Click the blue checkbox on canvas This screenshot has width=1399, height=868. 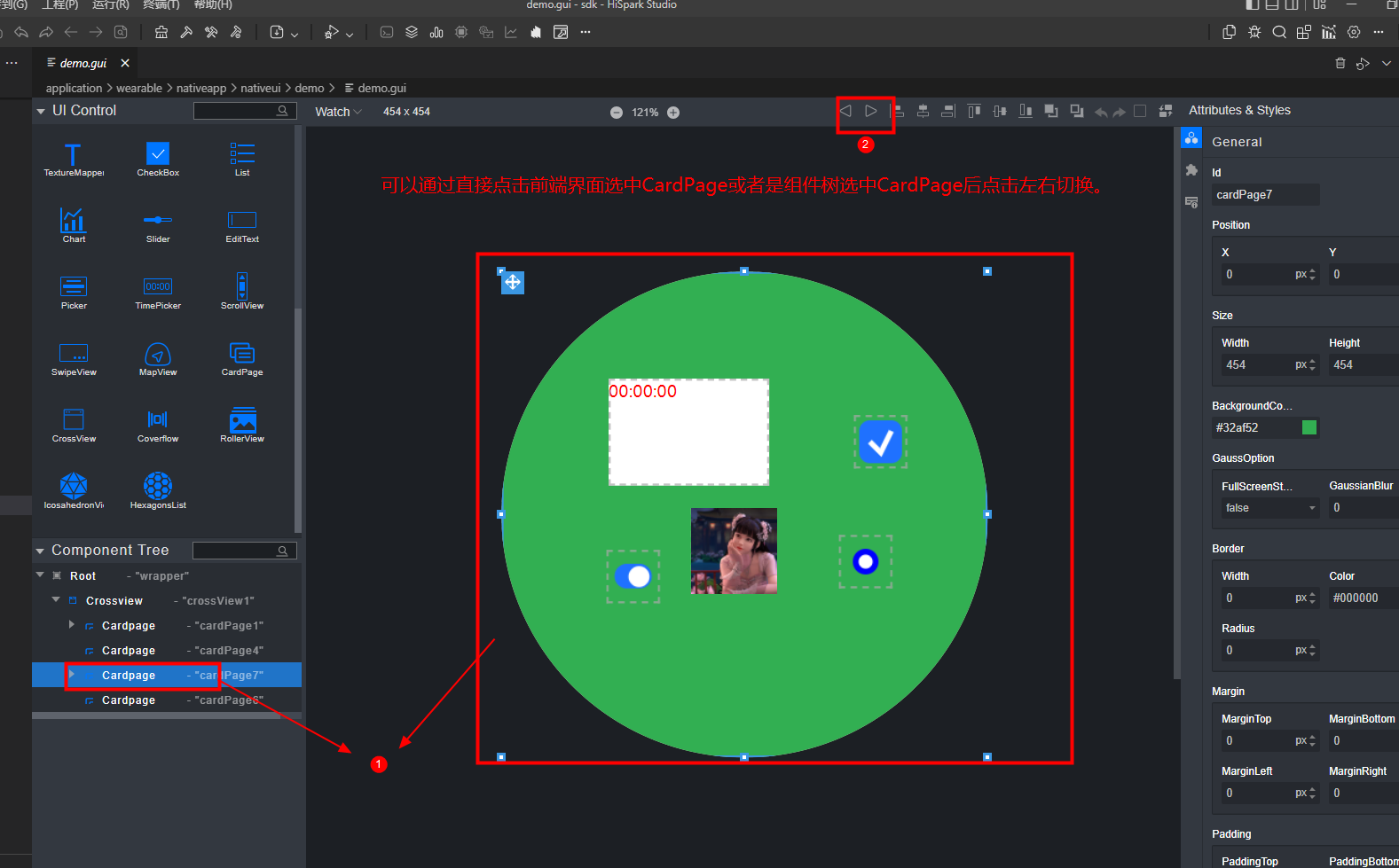tap(880, 442)
